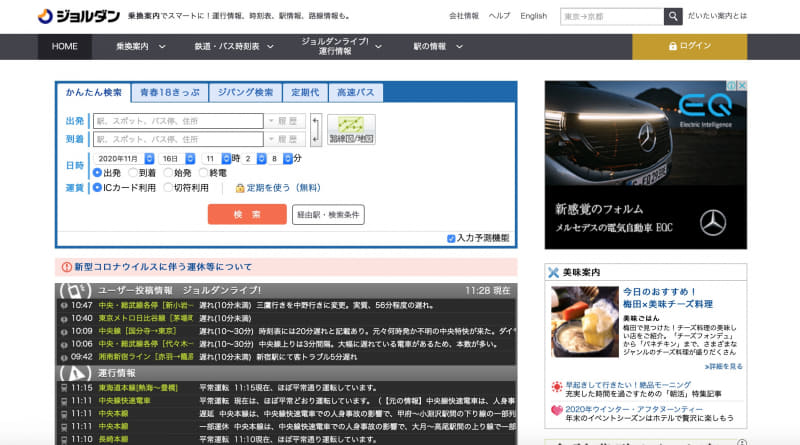The width and height of the screenshot is (800, 445).
Task: Click the arrival (到着) station input field
Action: point(178,139)
